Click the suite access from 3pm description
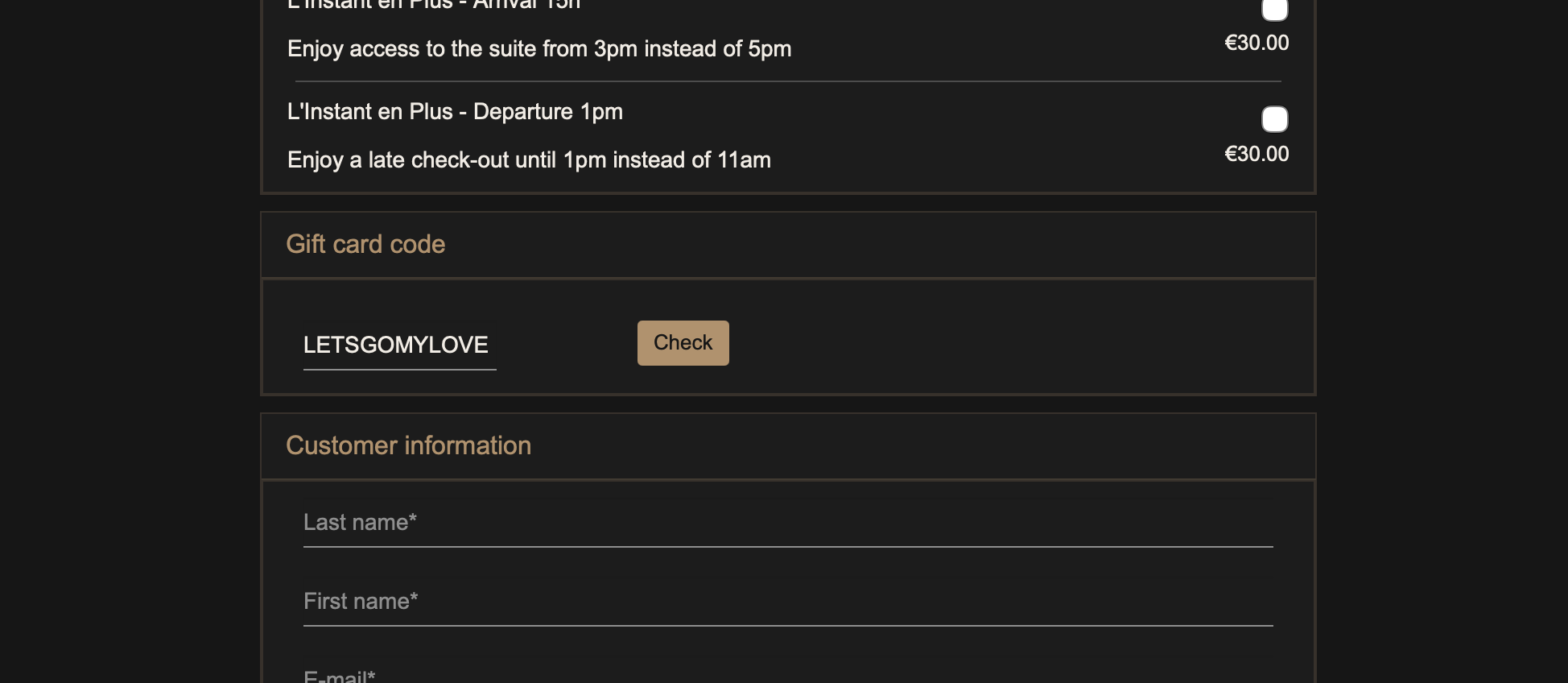The height and width of the screenshot is (683, 1568). click(539, 49)
